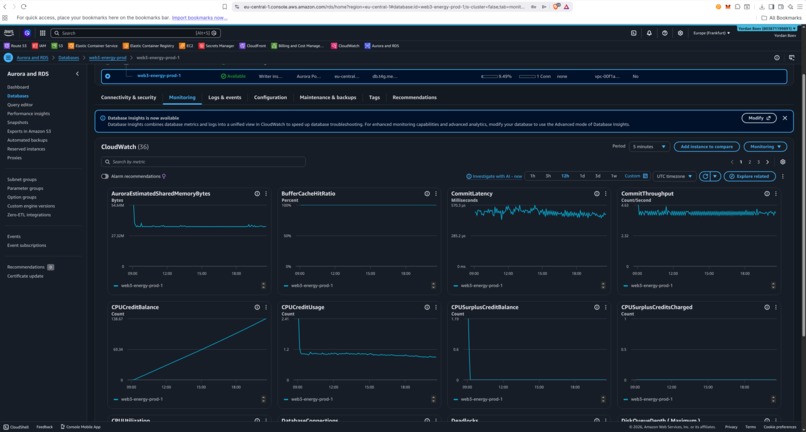This screenshot has width=806, height=432.
Task: Open the console settings gear in the top bar
Action: tap(680, 33)
